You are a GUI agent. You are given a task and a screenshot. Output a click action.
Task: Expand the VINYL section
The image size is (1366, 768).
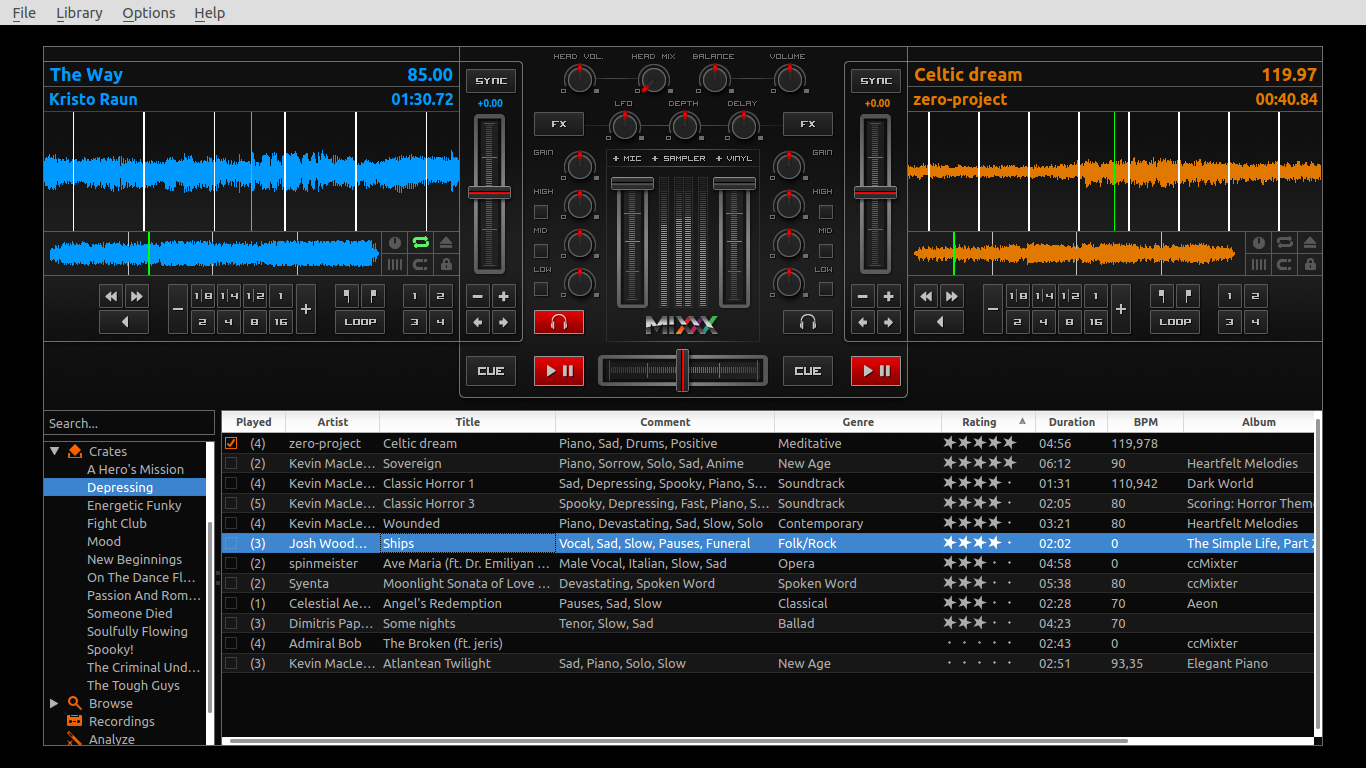click(x=734, y=159)
